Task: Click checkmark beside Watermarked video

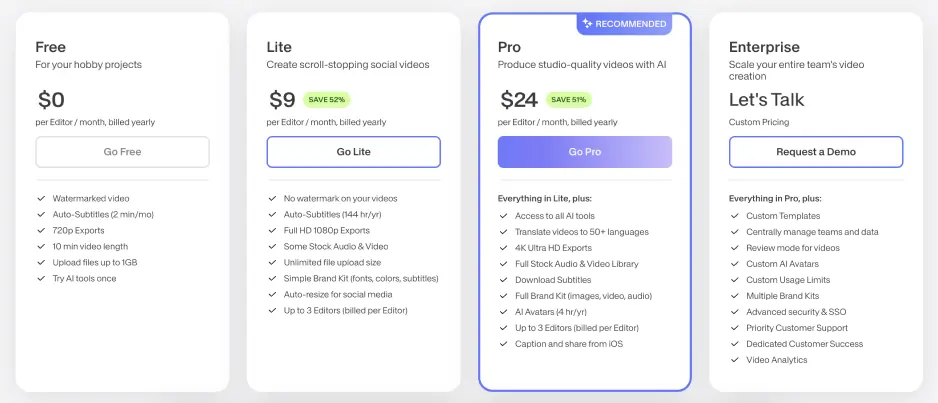Action: (x=41, y=199)
